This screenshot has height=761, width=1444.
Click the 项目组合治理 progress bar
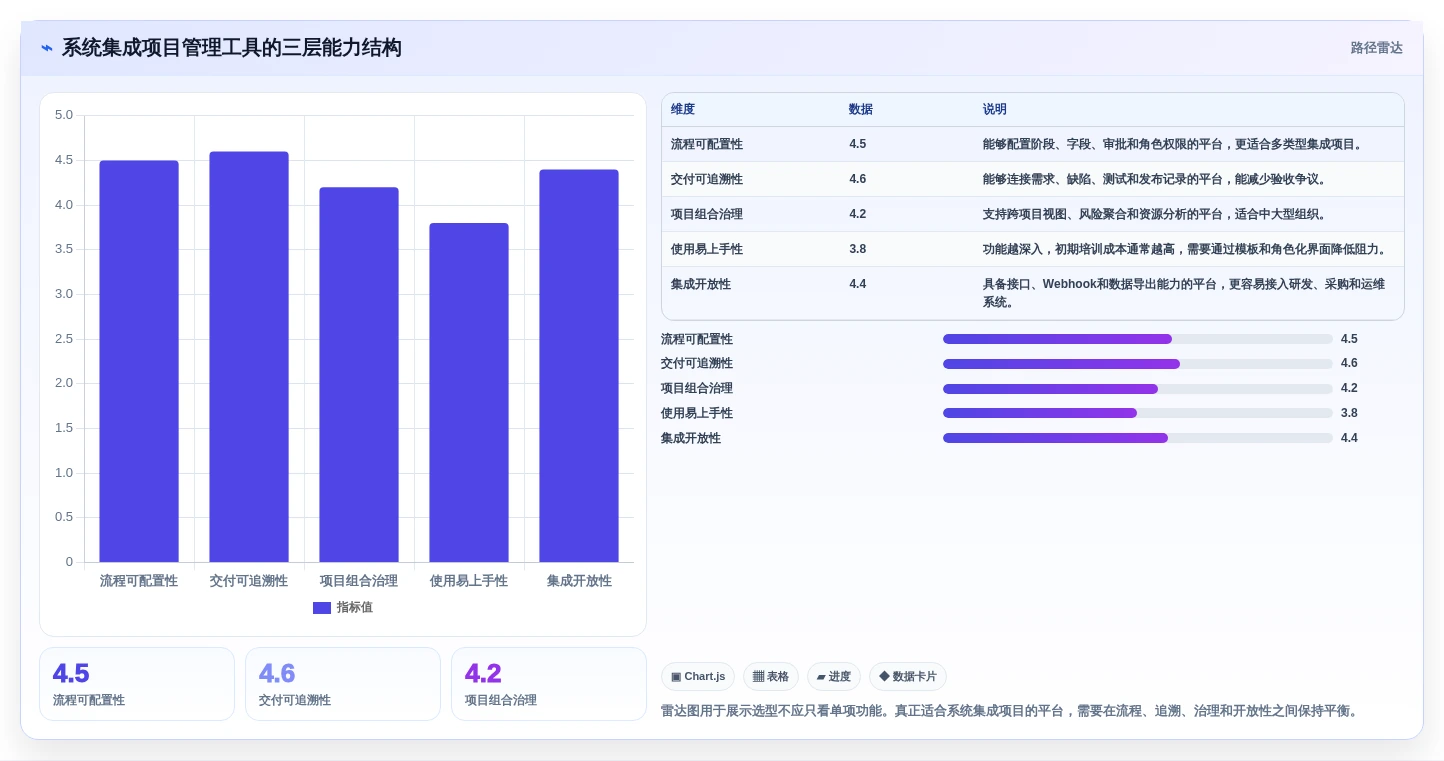point(1138,389)
